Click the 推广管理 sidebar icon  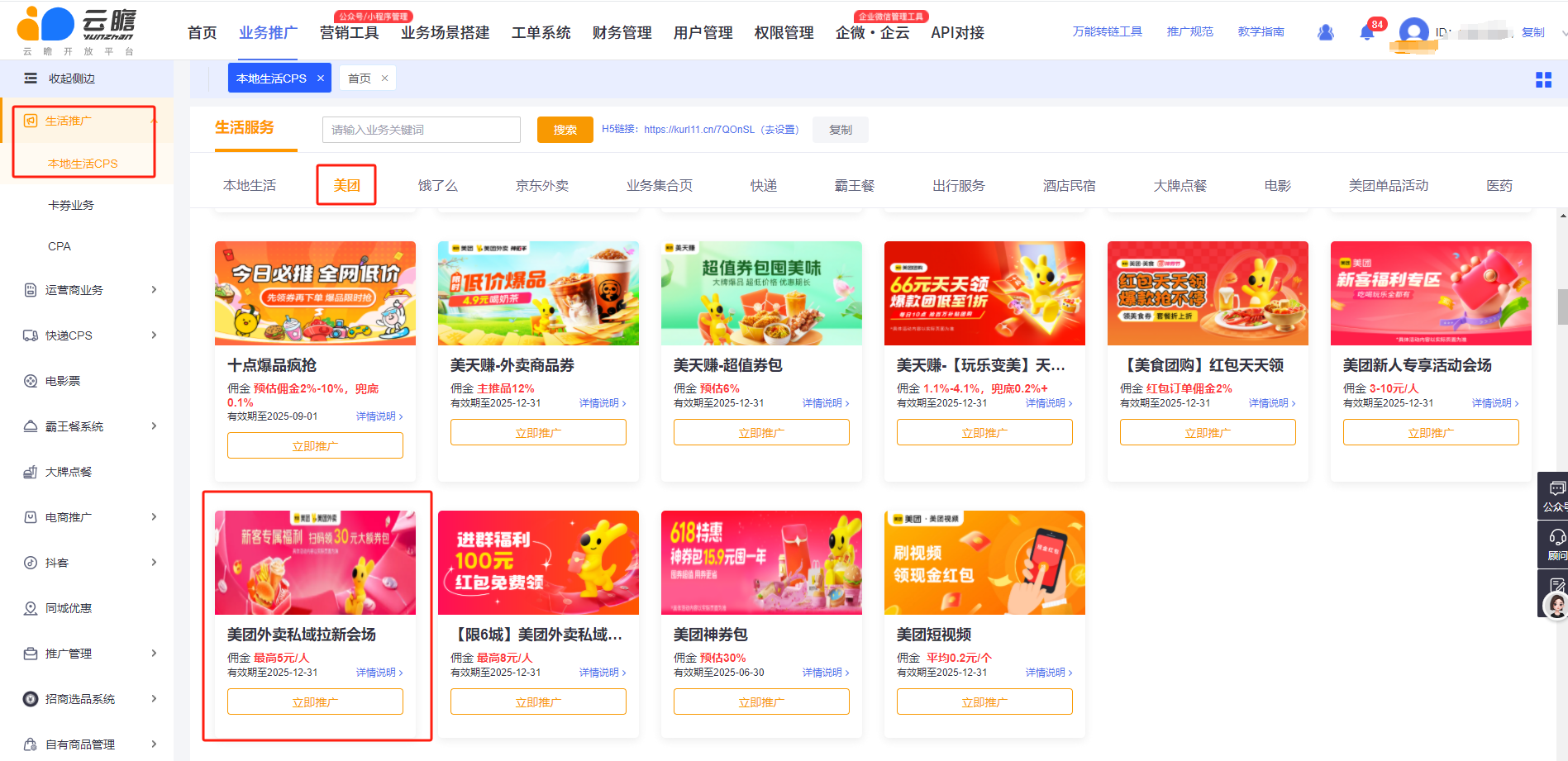31,654
